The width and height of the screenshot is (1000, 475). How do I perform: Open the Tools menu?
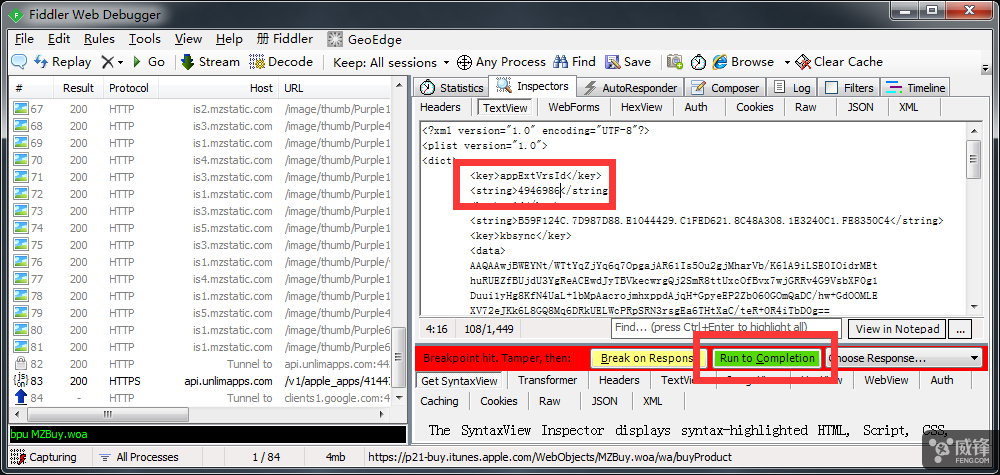tap(145, 39)
